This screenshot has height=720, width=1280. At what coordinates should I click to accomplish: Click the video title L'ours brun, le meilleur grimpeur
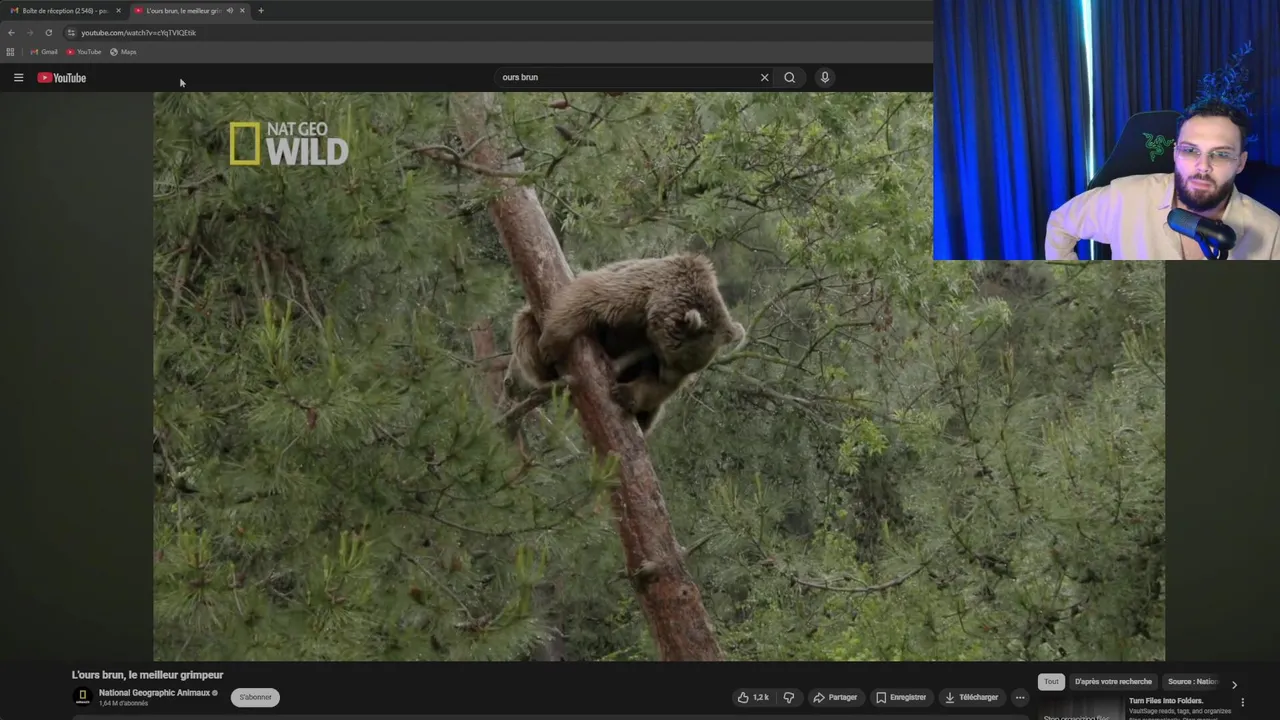[147, 675]
